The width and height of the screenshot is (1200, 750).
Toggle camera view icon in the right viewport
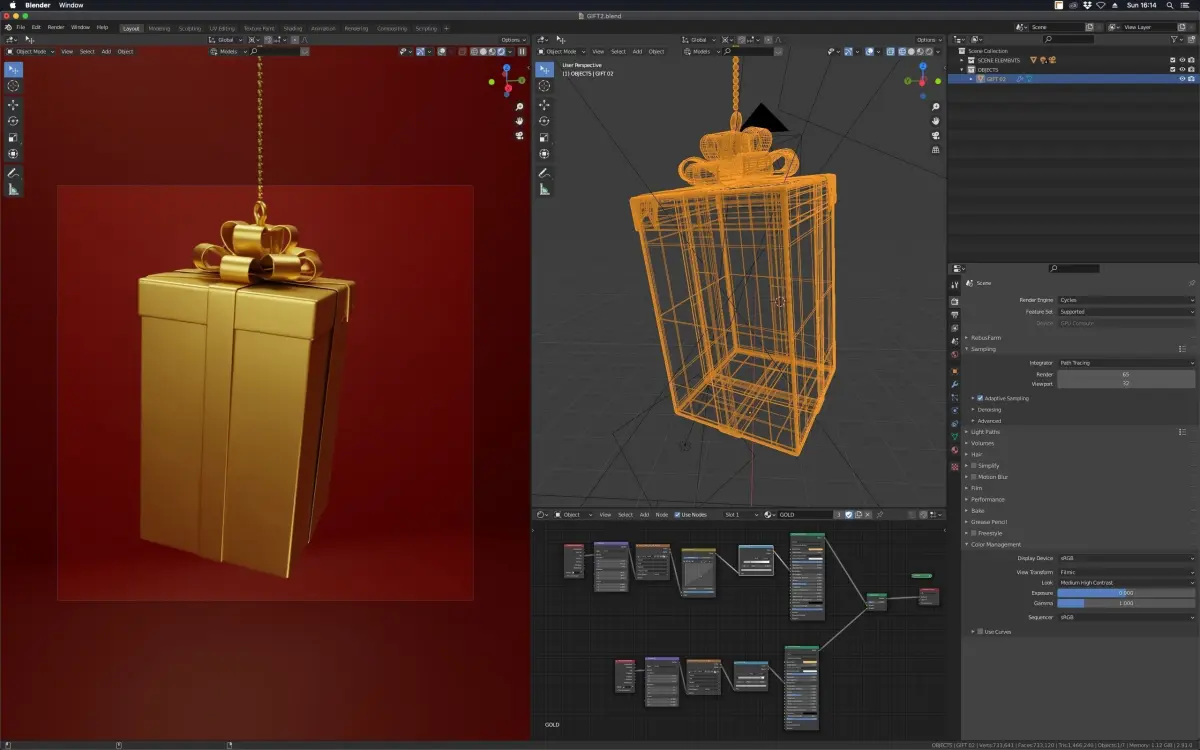[935, 135]
